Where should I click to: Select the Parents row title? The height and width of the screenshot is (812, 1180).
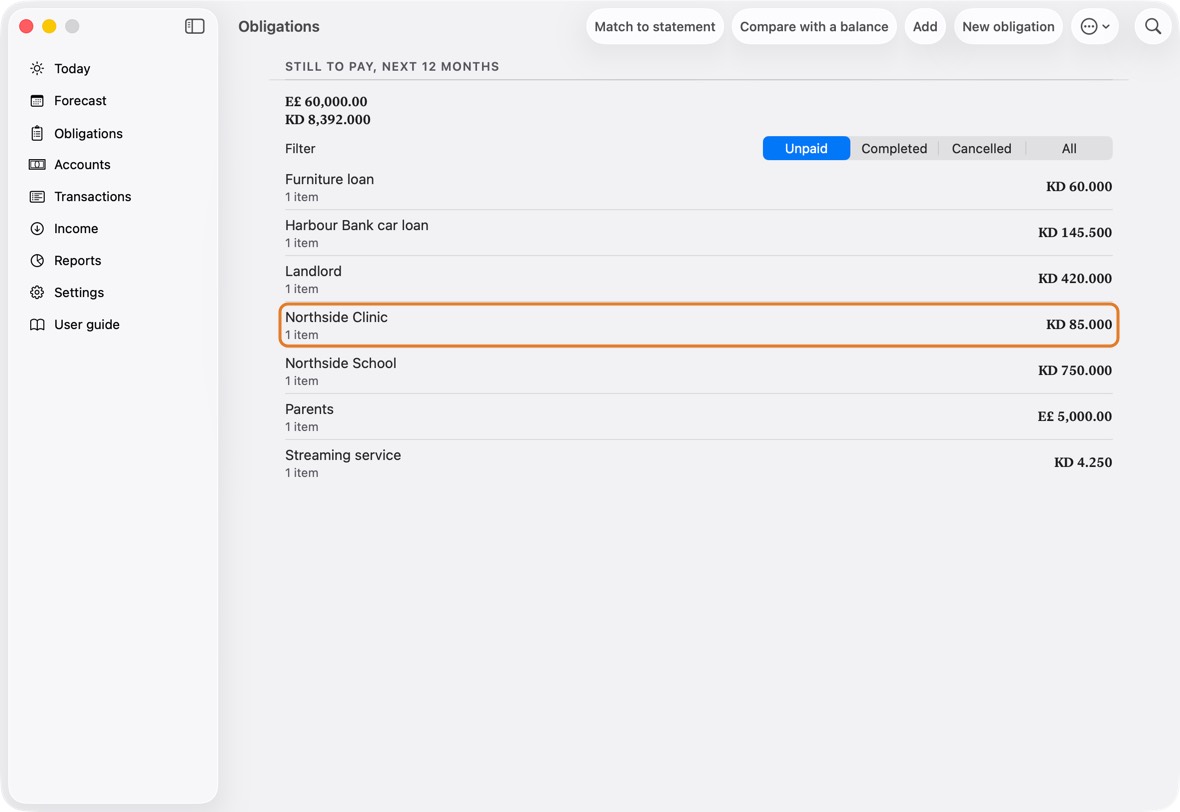pos(309,409)
